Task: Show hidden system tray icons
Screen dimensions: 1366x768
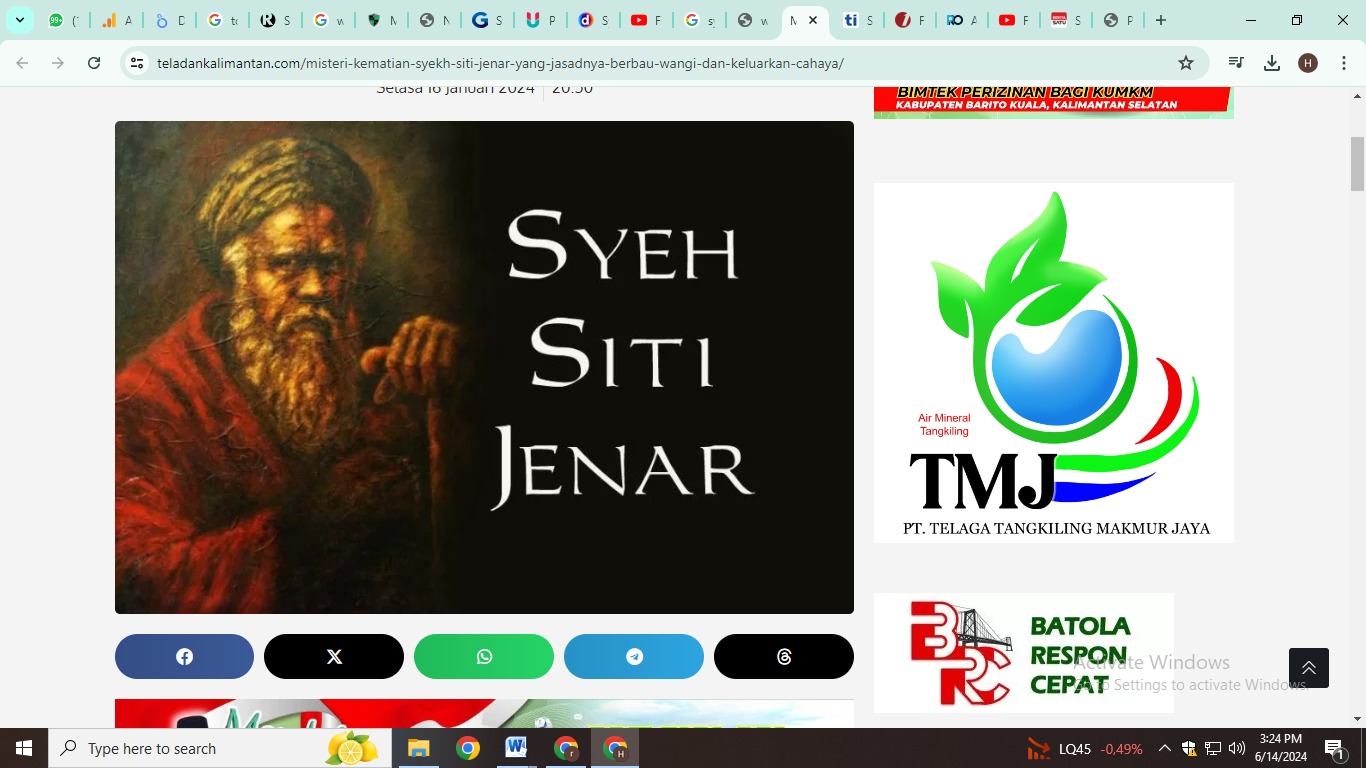Action: pyautogui.click(x=1165, y=748)
